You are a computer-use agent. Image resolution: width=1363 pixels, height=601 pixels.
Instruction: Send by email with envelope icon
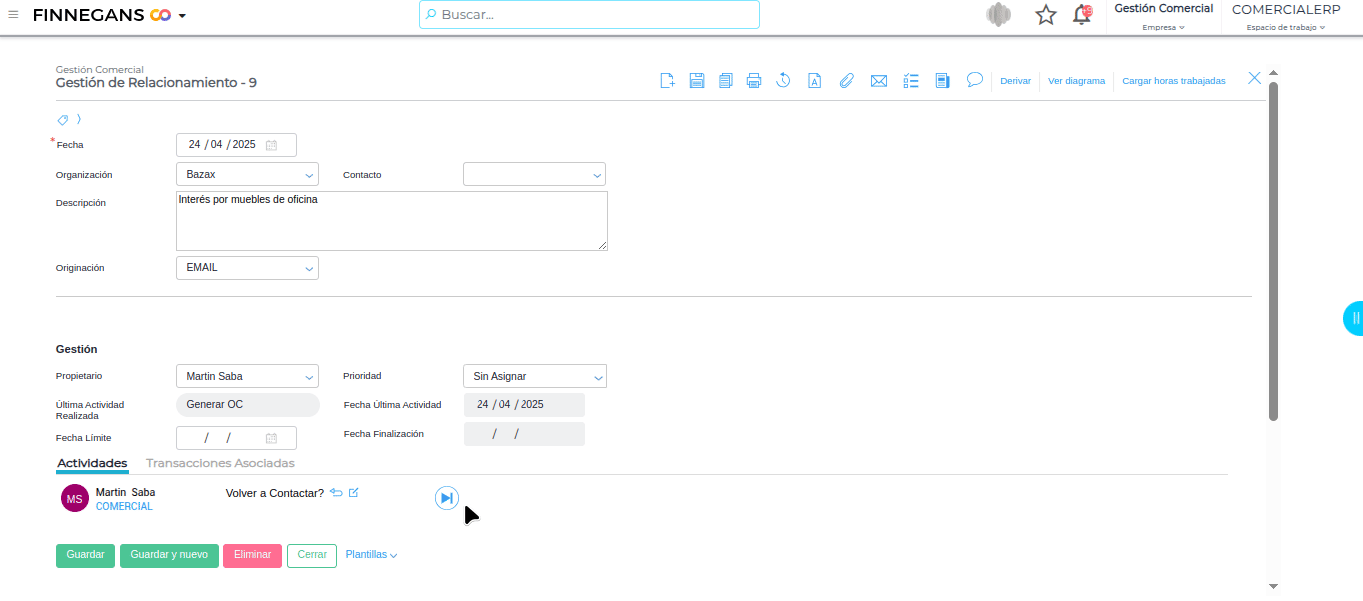click(x=879, y=81)
